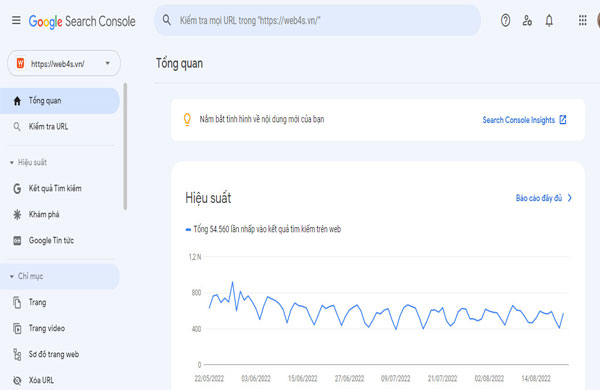The image size is (600, 390).
Task: Open the property selector https://web4s.vn/
Action: 64,63
